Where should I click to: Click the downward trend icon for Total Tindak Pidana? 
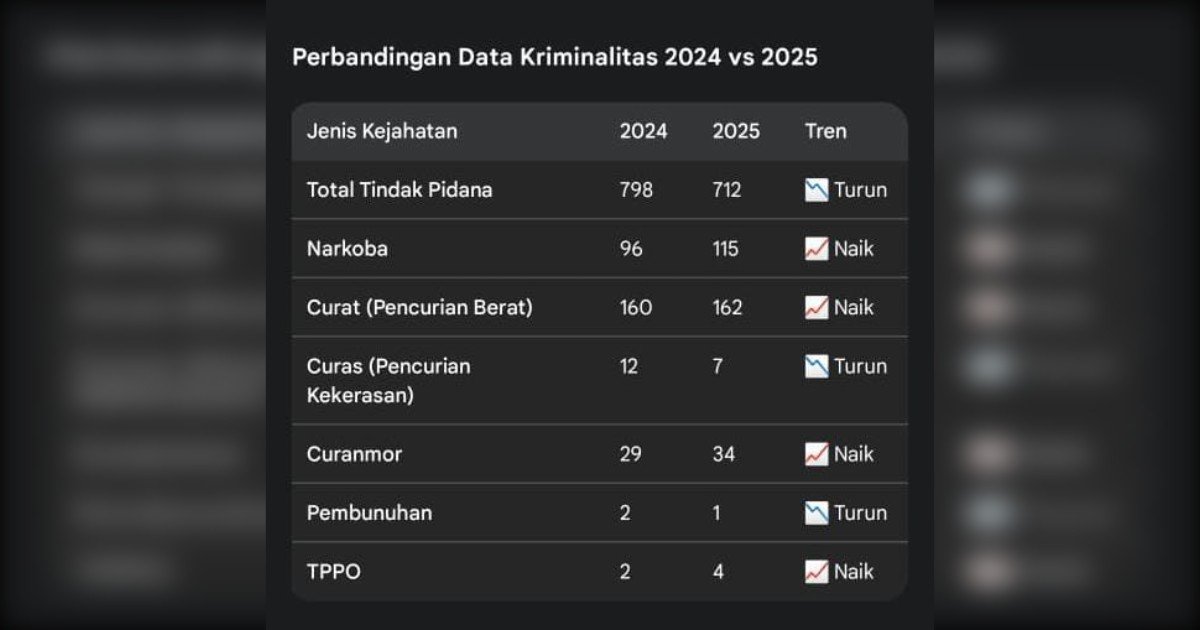point(816,190)
